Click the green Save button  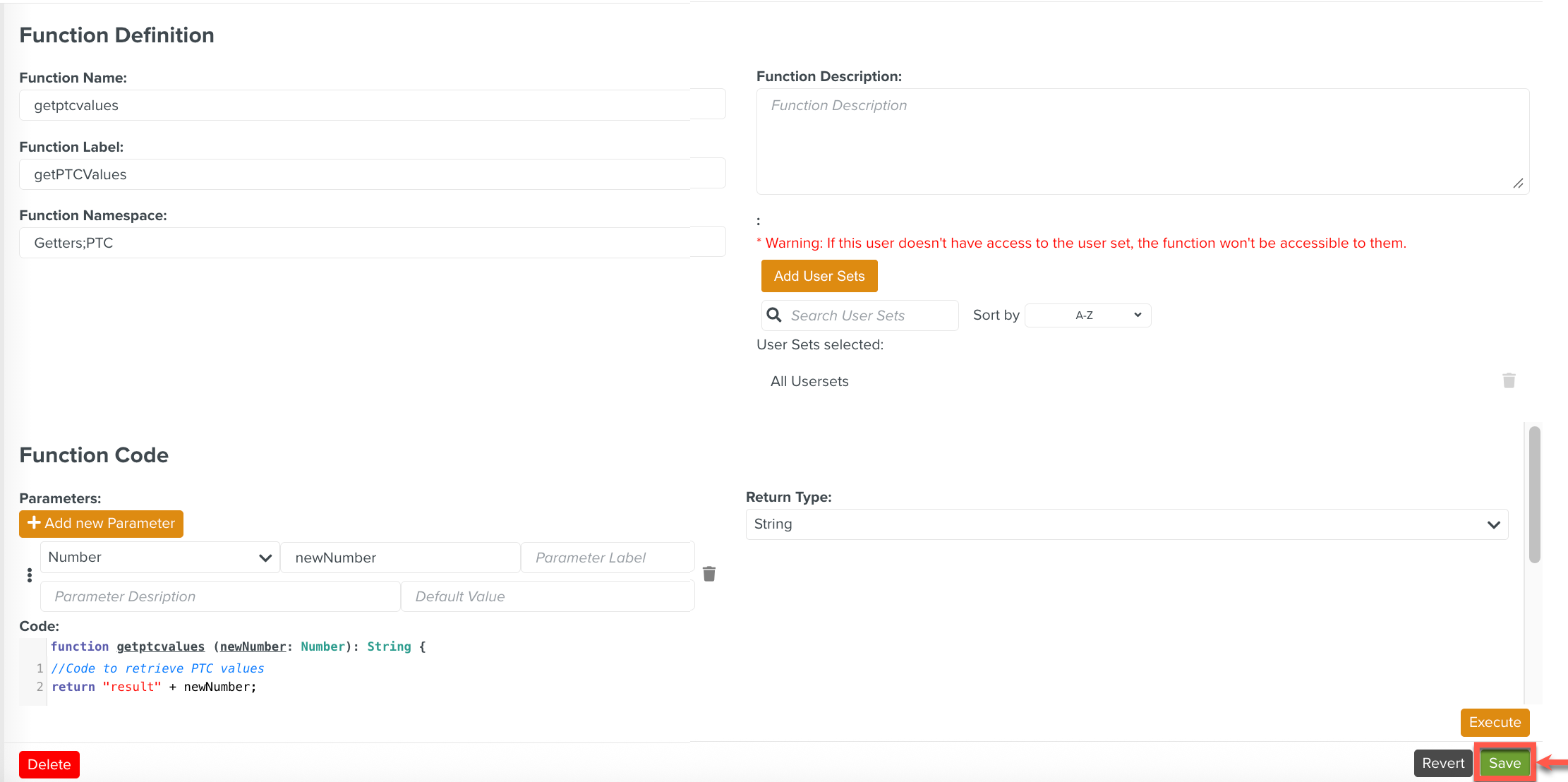(x=1504, y=763)
